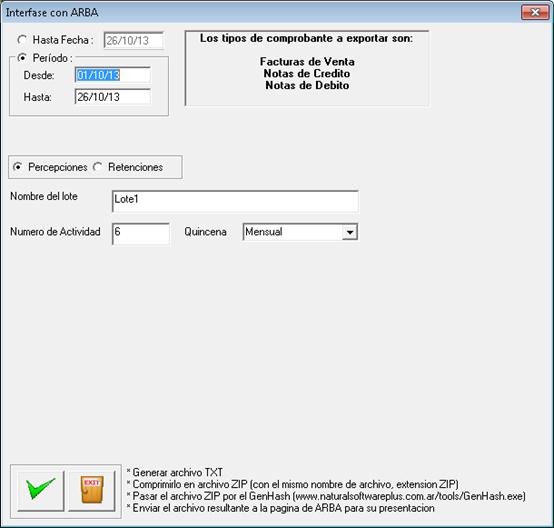This screenshot has height=528, width=554.
Task: Click the Nombre del lote label
Action: pos(44,196)
